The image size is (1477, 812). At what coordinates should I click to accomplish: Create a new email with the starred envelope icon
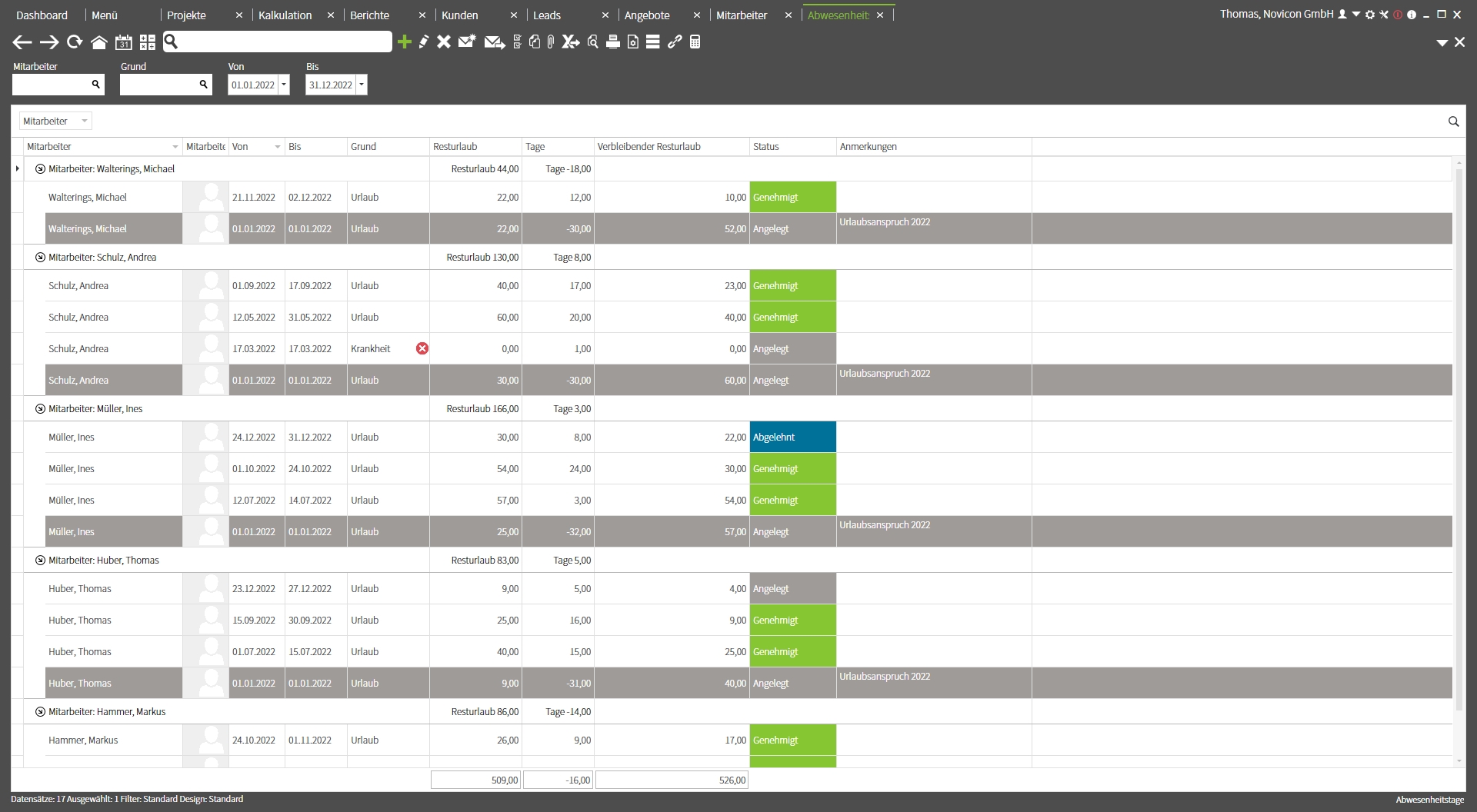(467, 42)
